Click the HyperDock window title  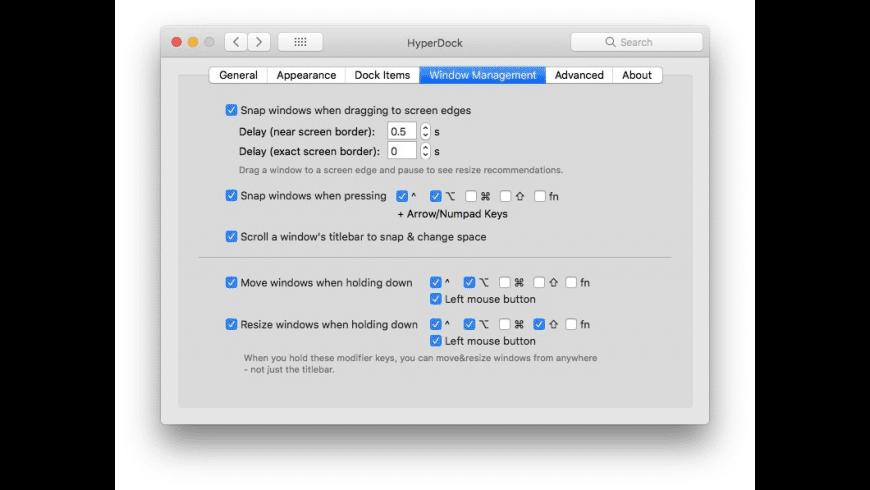click(434, 43)
